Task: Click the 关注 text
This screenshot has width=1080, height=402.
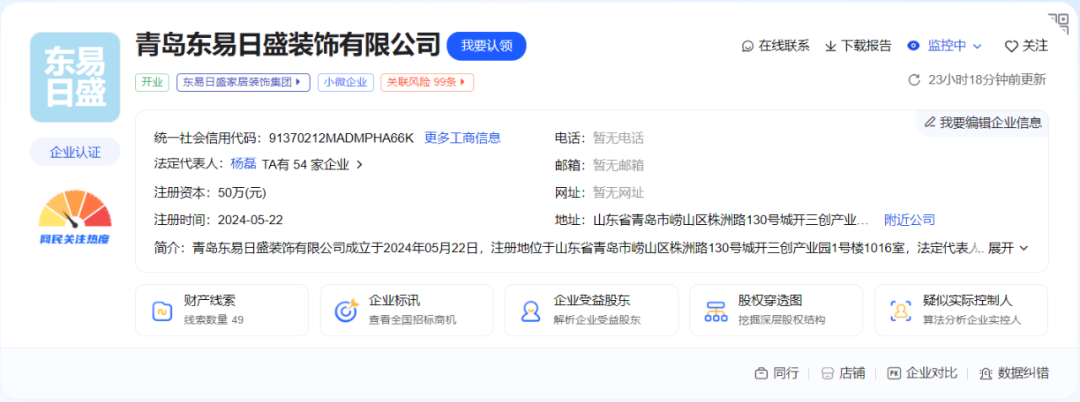Action: coord(1035,46)
